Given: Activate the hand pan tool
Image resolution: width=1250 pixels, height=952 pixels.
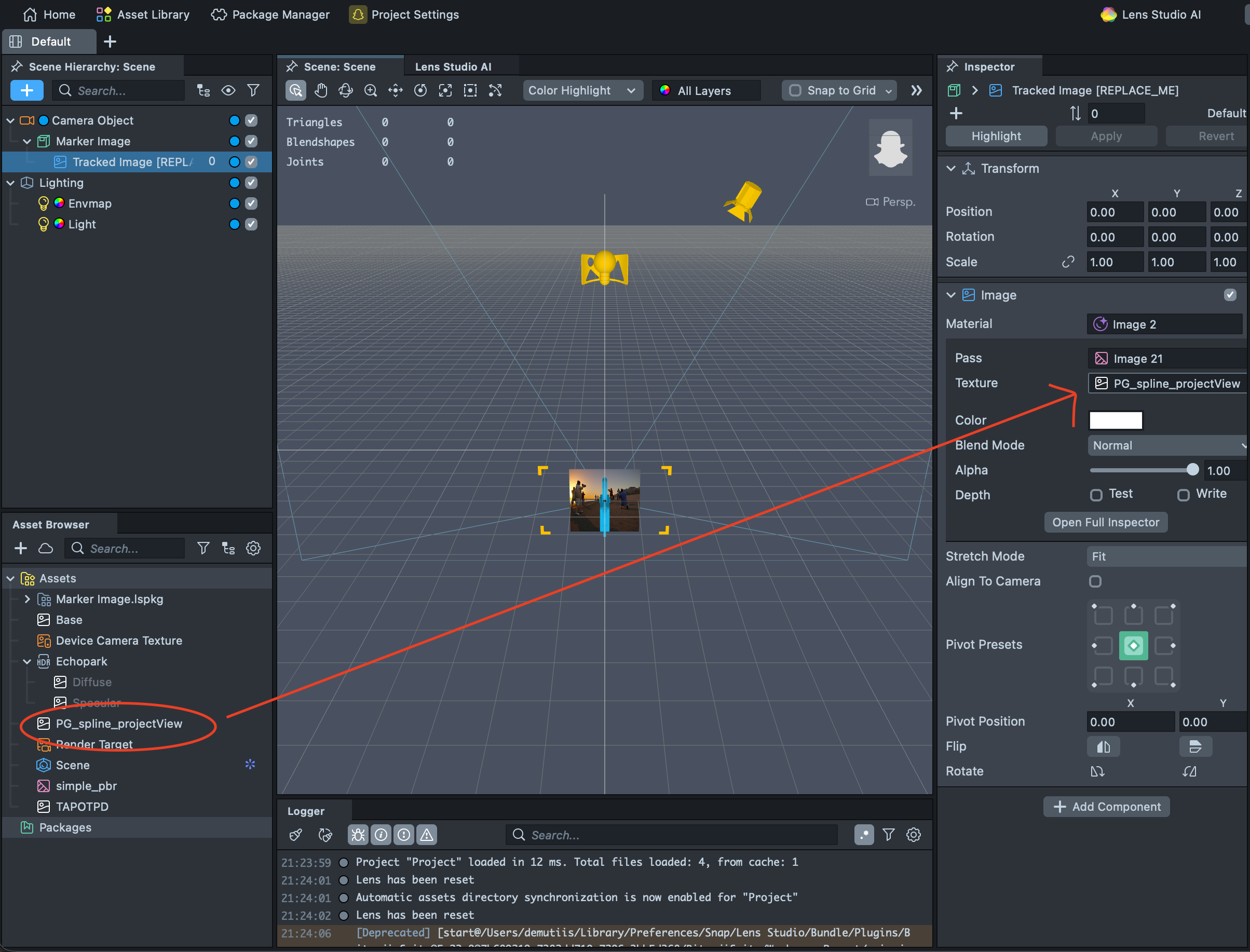Looking at the screenshot, I should (x=321, y=91).
